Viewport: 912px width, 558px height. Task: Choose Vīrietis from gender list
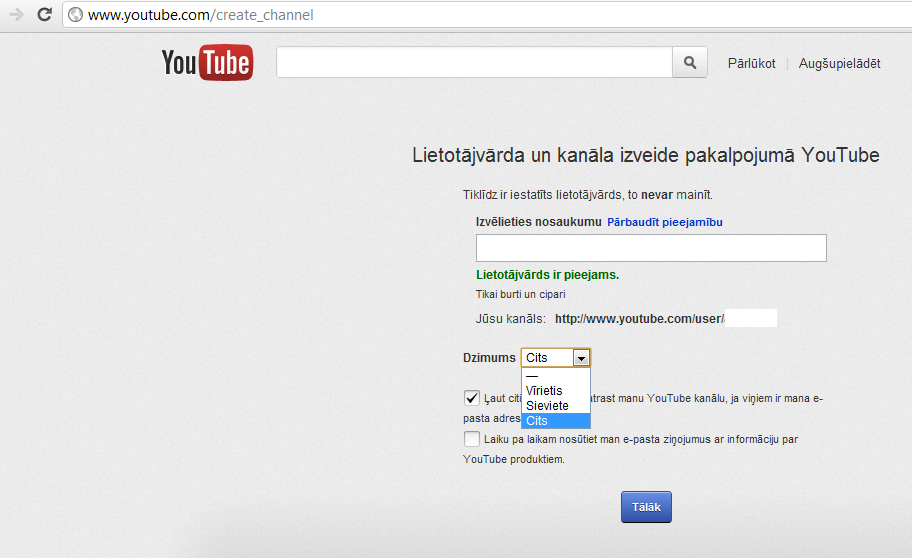pos(555,390)
